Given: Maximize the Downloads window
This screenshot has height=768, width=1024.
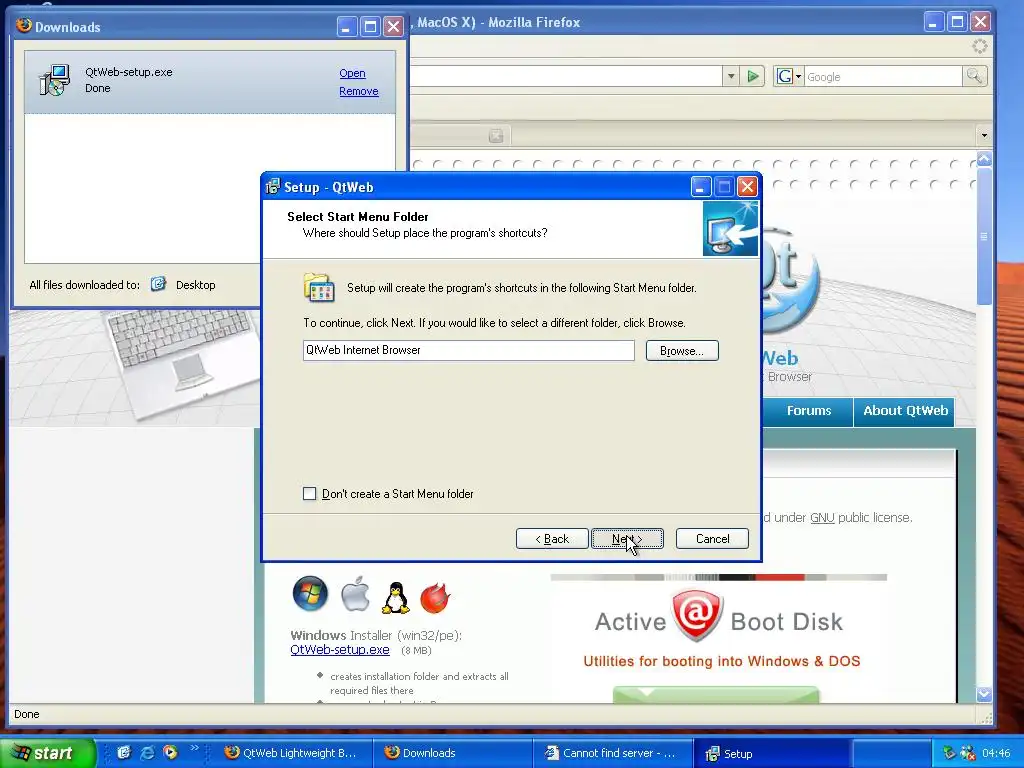Looking at the screenshot, I should tap(370, 27).
